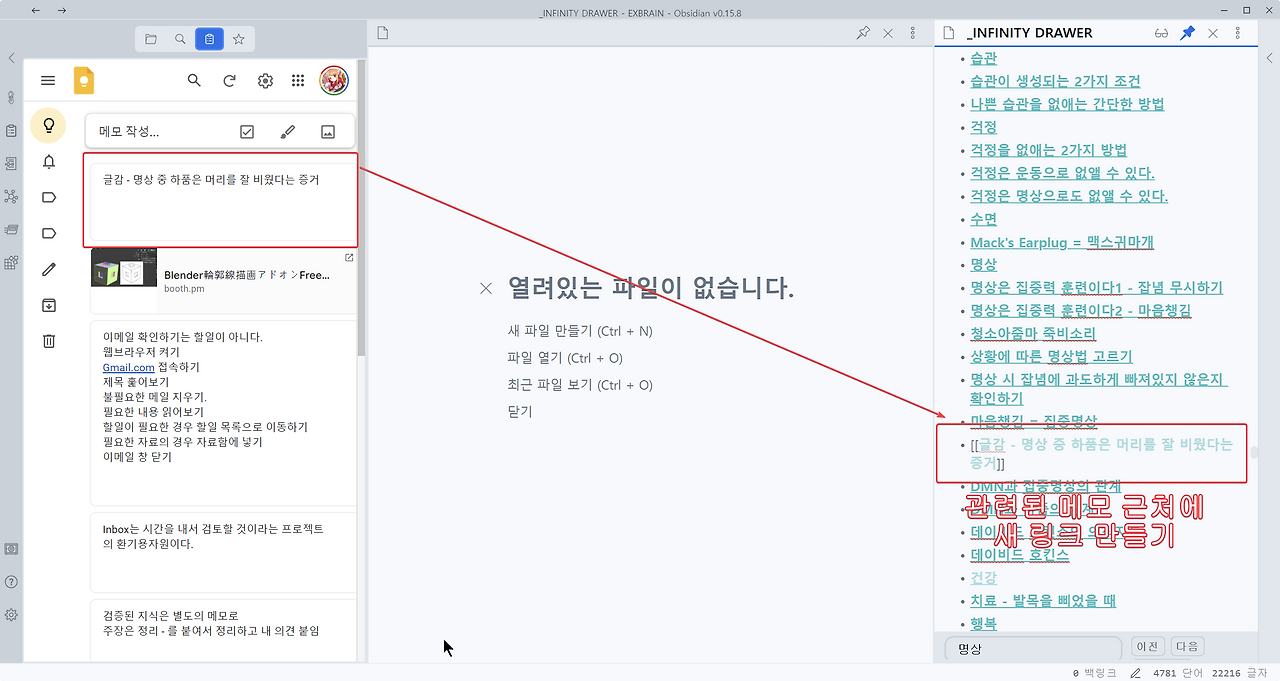The width and height of the screenshot is (1280, 681).
Task: Open the Gmail.com link in Keep note
Action: [x=128, y=367]
